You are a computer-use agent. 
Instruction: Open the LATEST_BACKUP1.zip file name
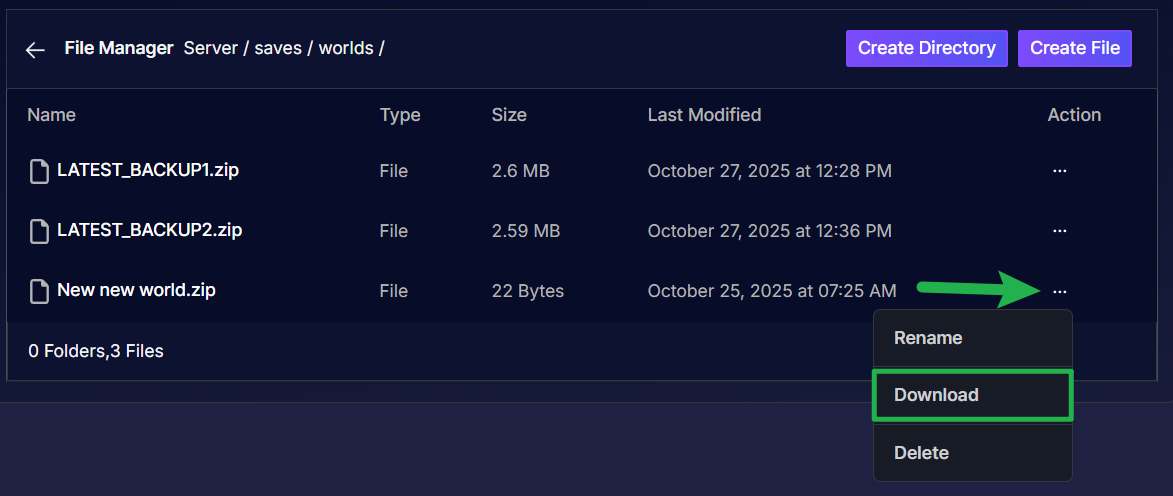(x=148, y=170)
